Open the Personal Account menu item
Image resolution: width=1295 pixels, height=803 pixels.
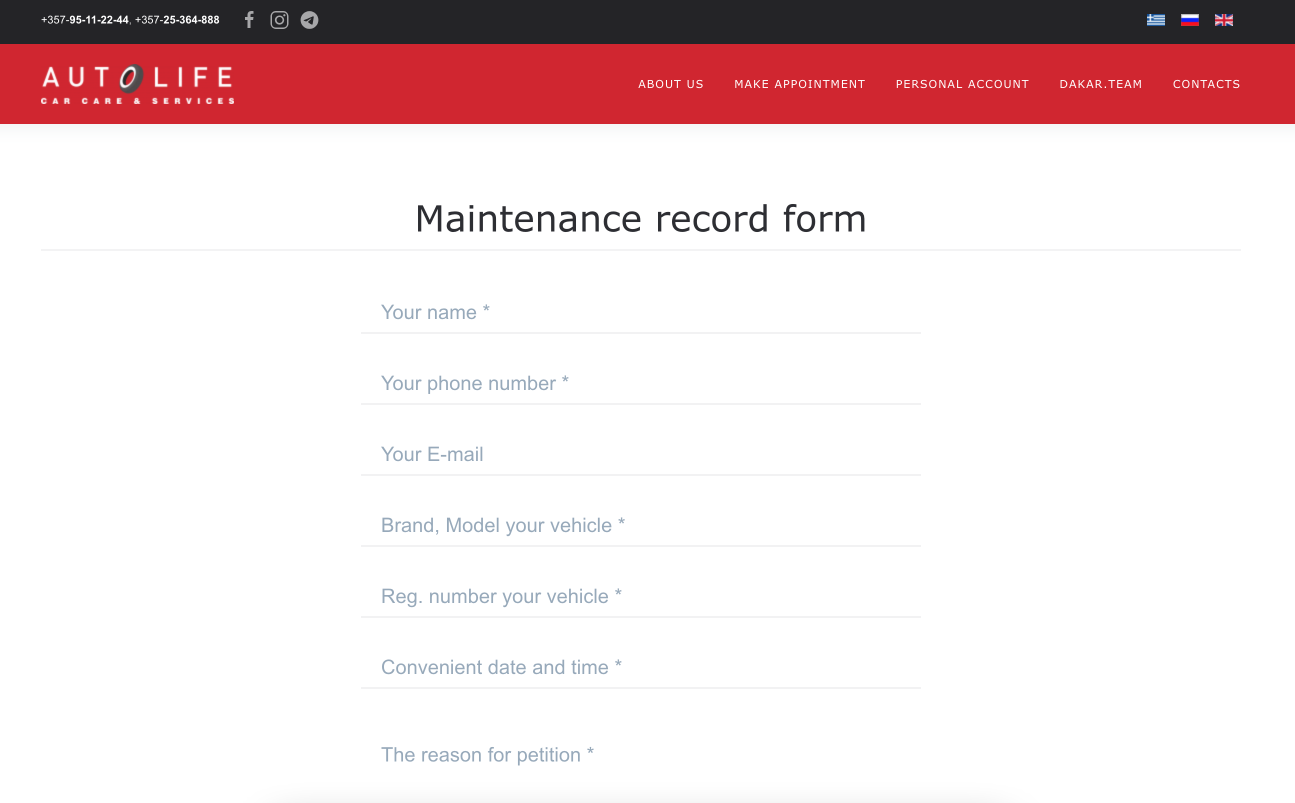coord(962,84)
